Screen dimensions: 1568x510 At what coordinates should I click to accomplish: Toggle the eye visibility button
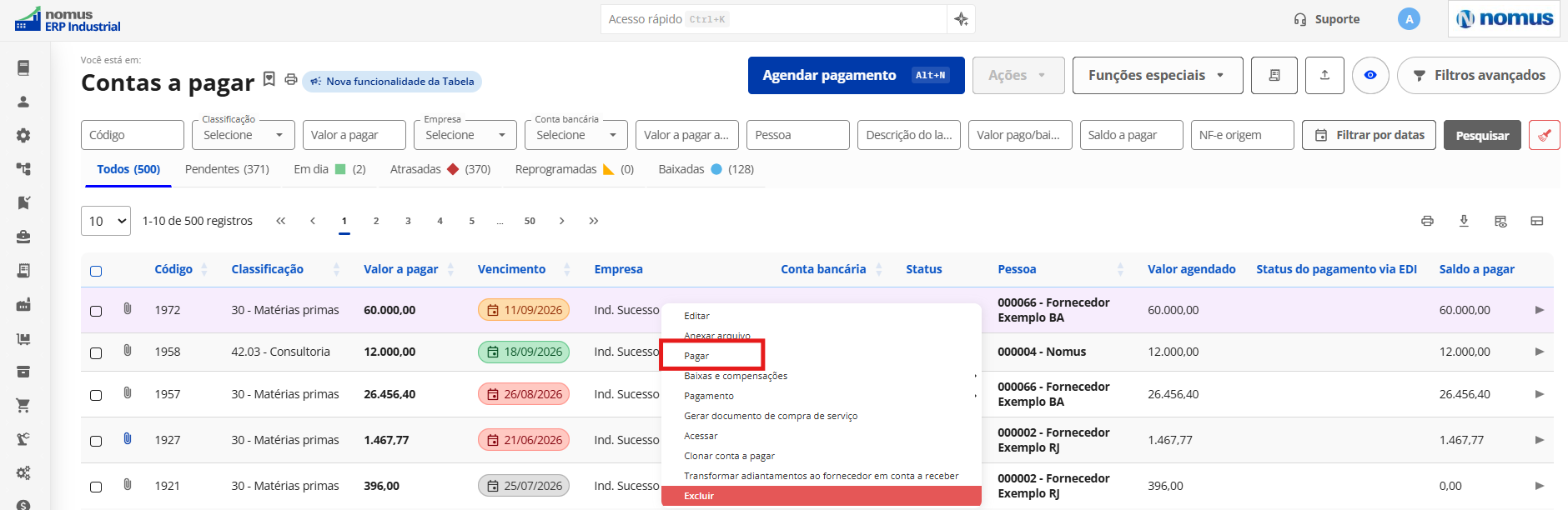click(x=1370, y=75)
